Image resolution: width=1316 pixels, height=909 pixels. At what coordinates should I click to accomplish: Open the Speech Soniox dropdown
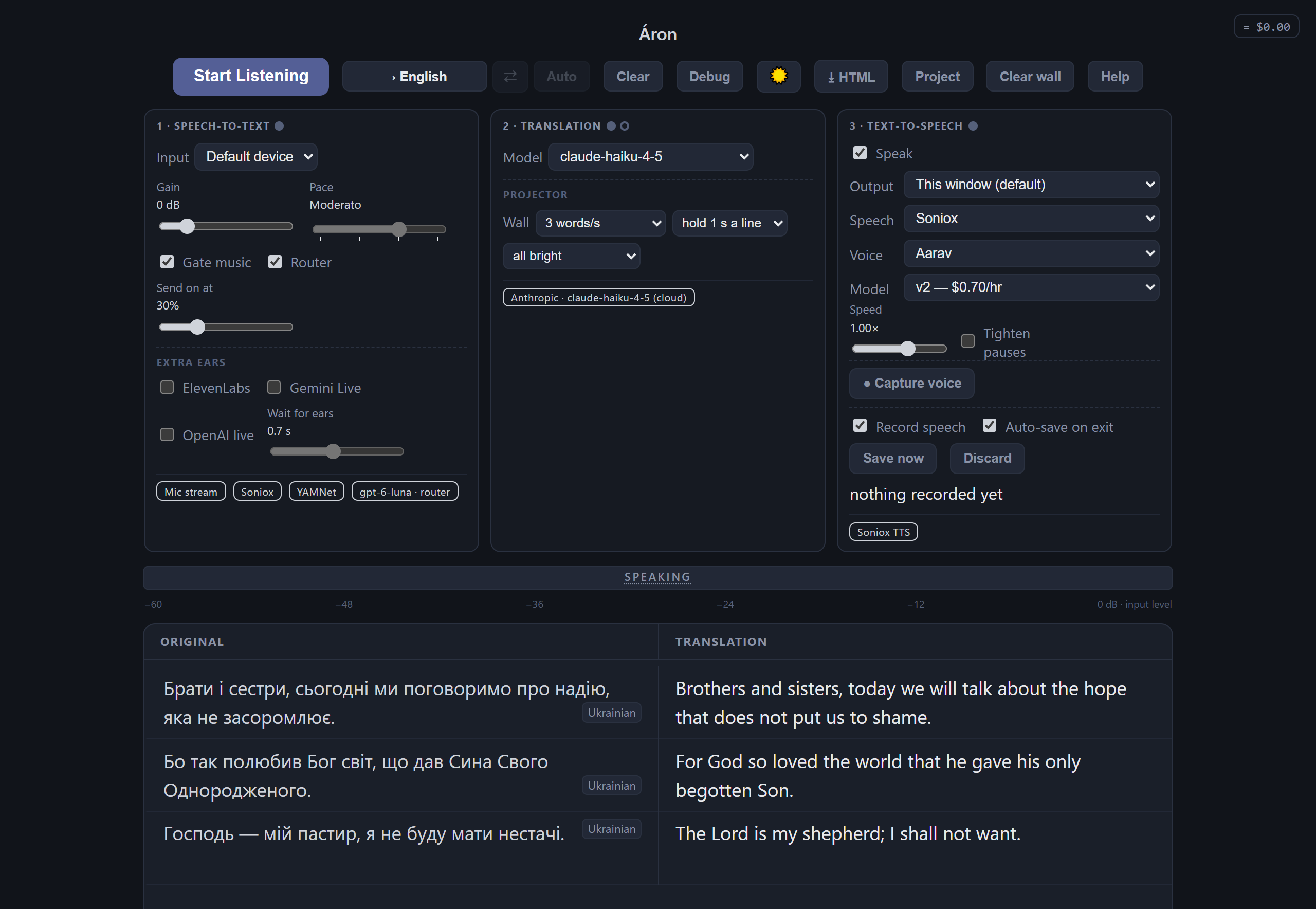pos(1031,218)
